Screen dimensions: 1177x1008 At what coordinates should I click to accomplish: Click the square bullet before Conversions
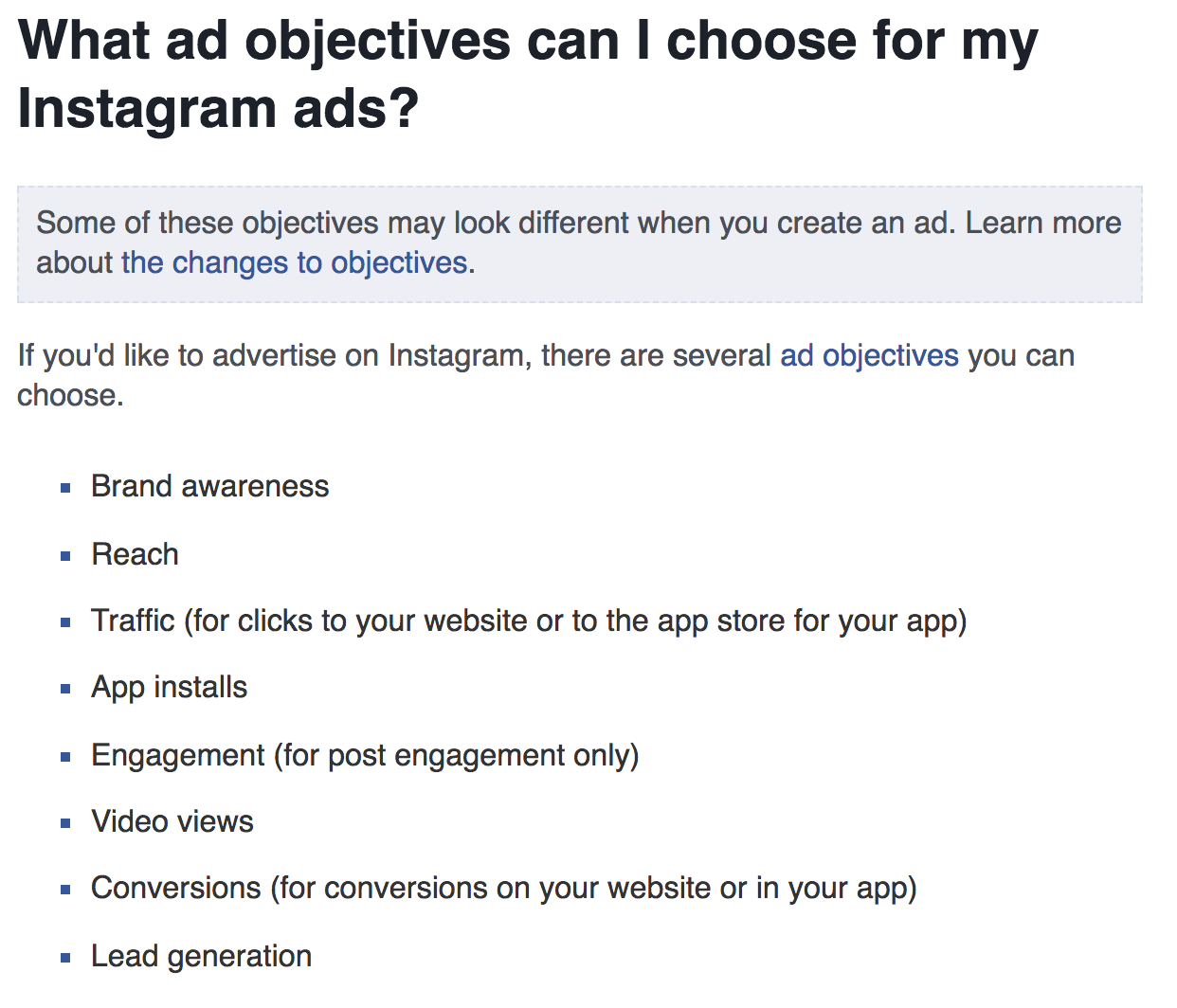(x=65, y=890)
